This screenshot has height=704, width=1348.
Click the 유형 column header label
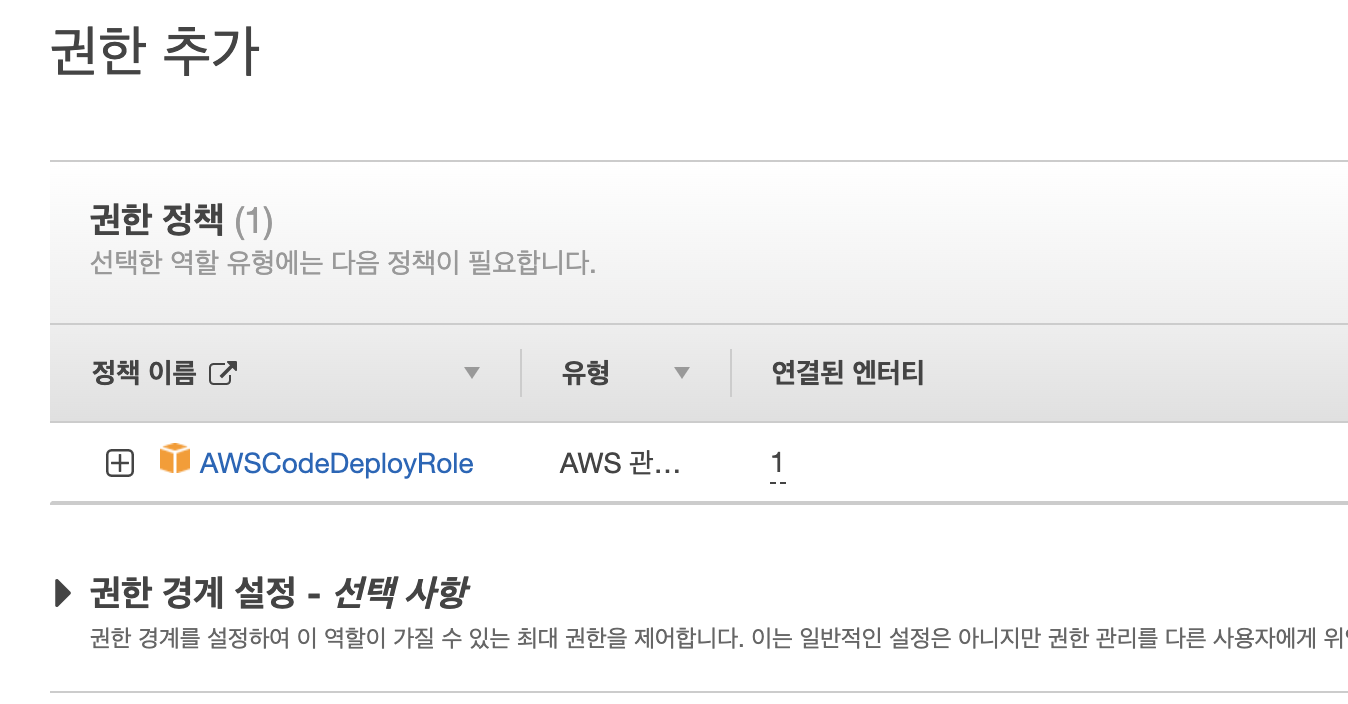586,373
